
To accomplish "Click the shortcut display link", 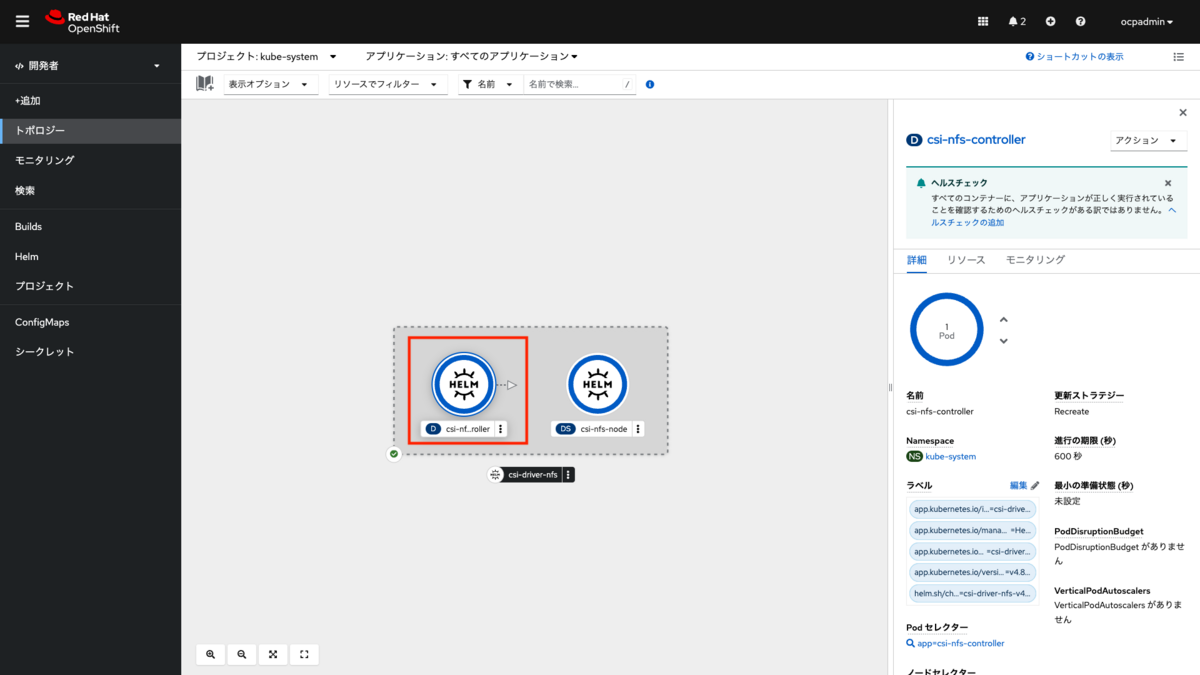I will coord(1074,57).
